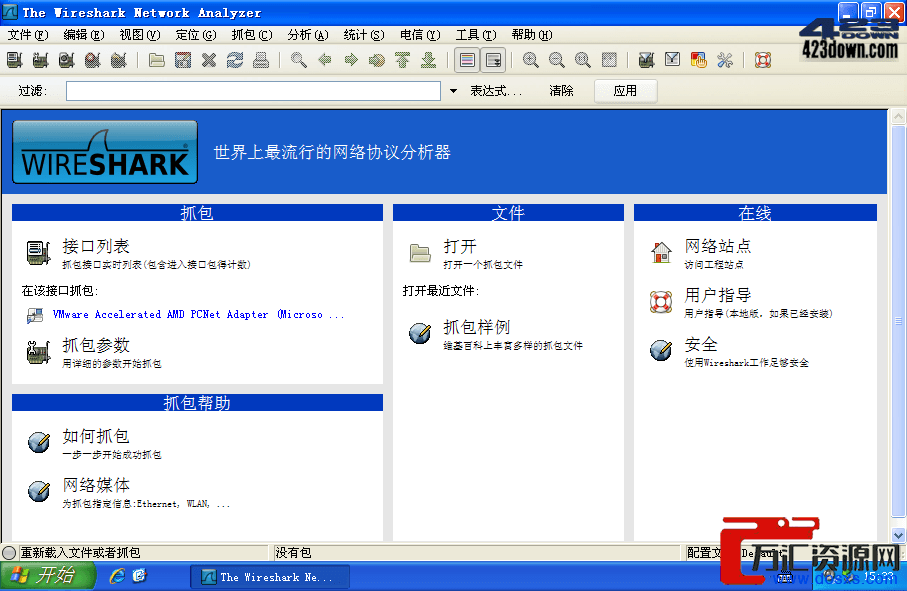Click the Windows 开始 Start button

(x=48, y=576)
